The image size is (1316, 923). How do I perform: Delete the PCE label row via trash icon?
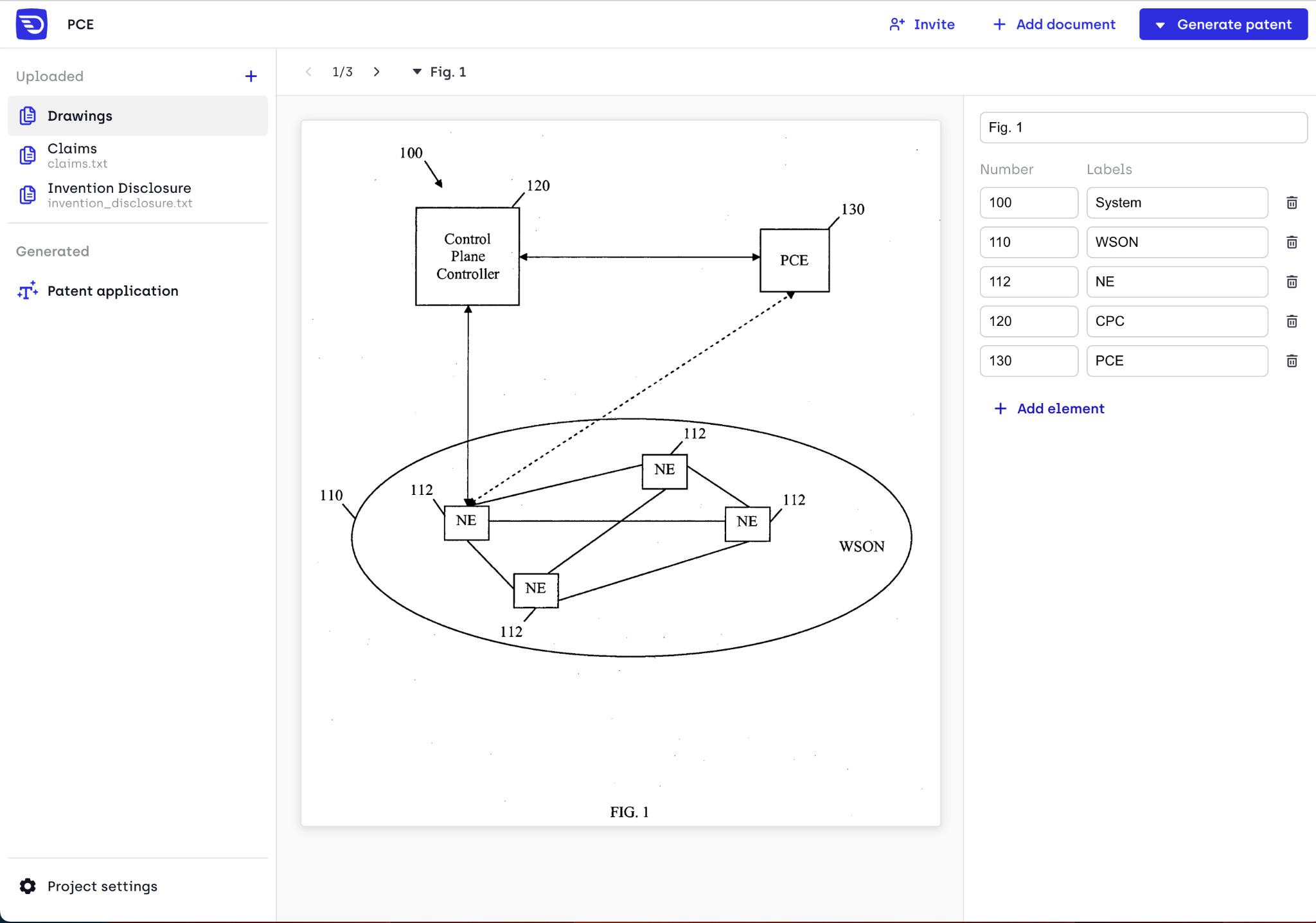tap(1291, 361)
